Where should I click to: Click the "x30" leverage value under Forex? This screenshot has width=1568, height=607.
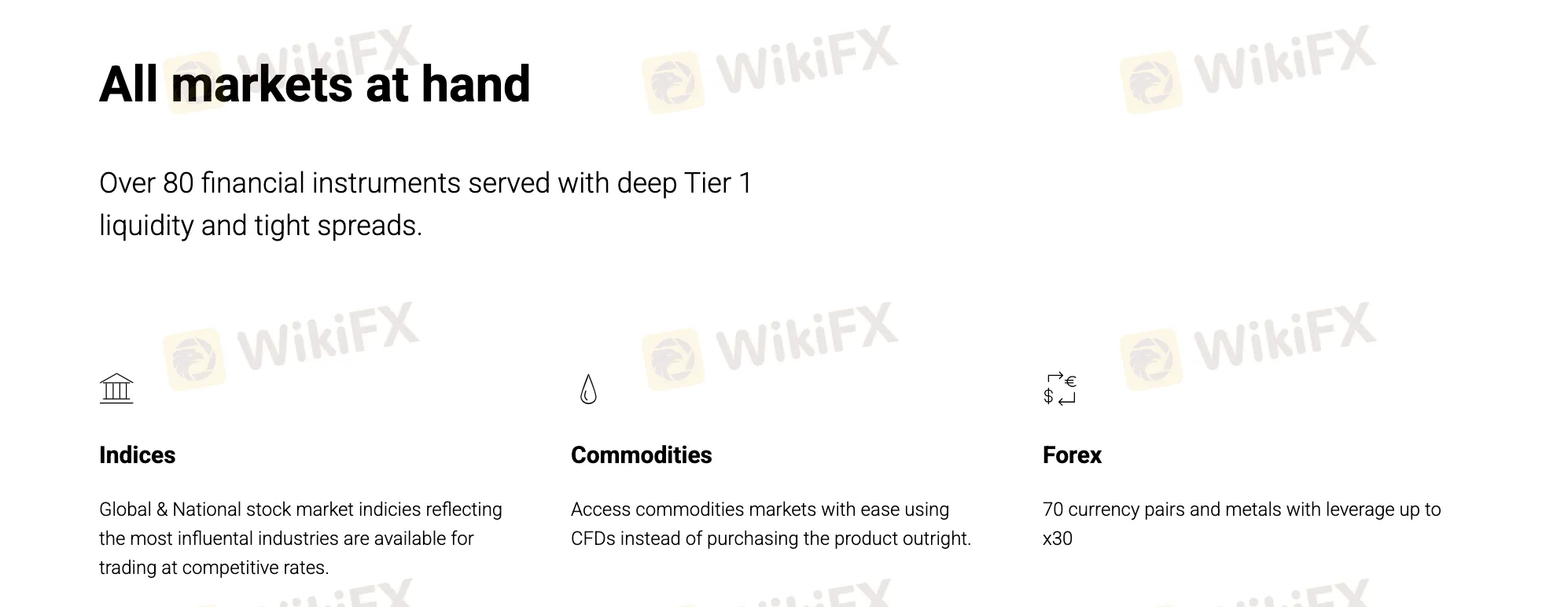1058,539
